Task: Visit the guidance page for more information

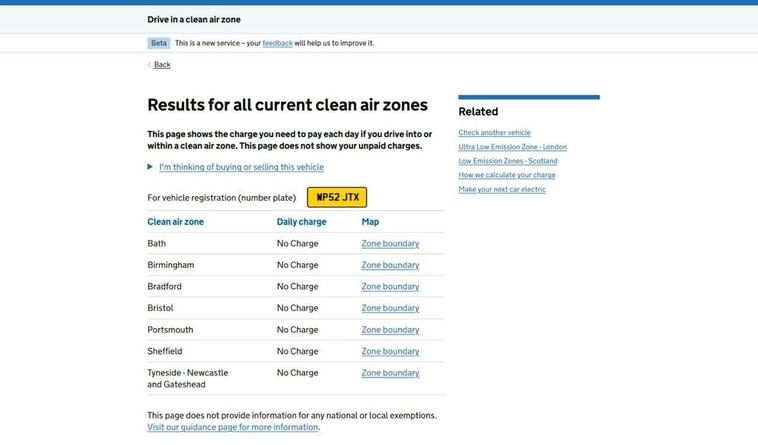Action: tap(232, 427)
